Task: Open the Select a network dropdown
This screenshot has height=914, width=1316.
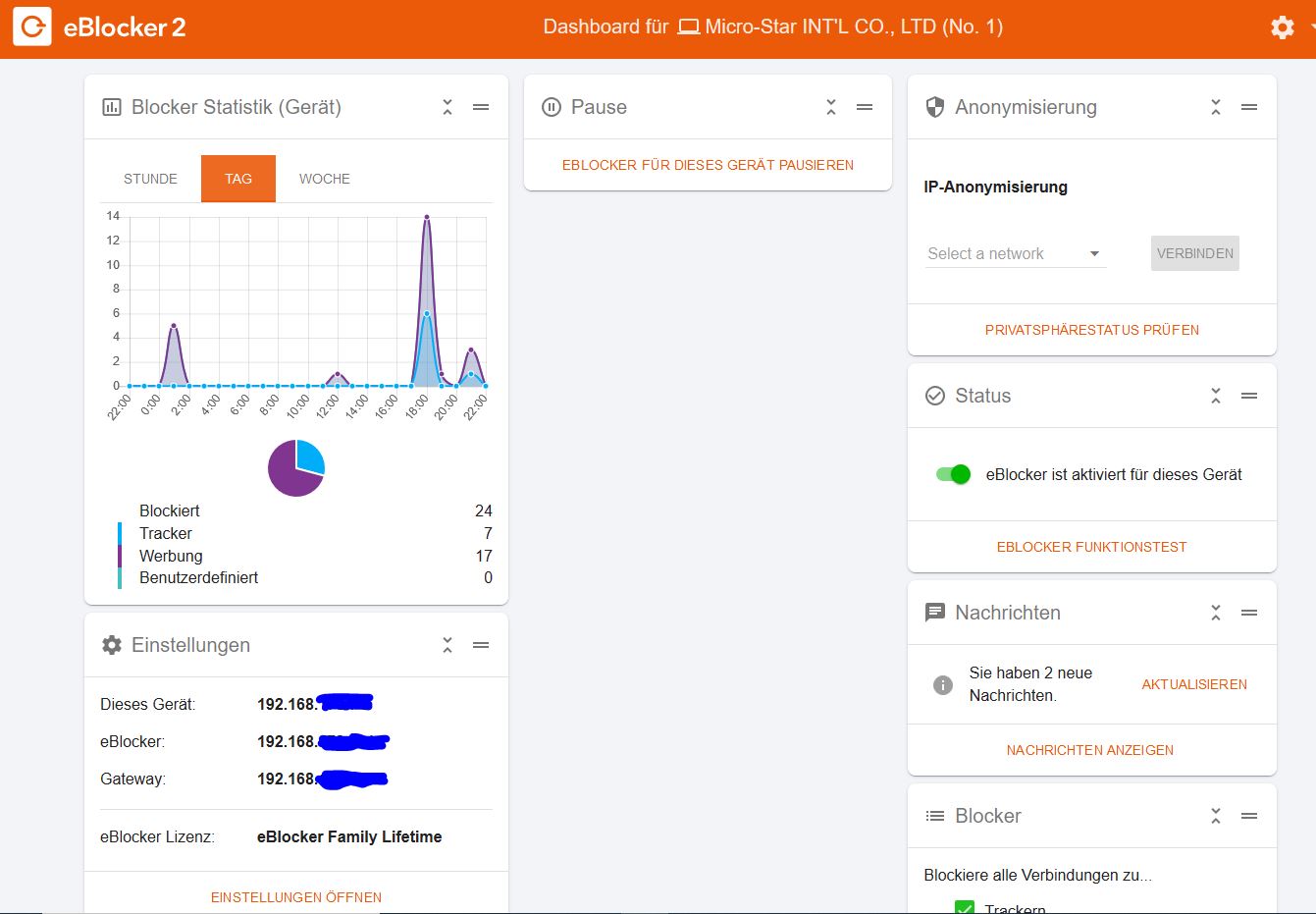Action: 1016,253
